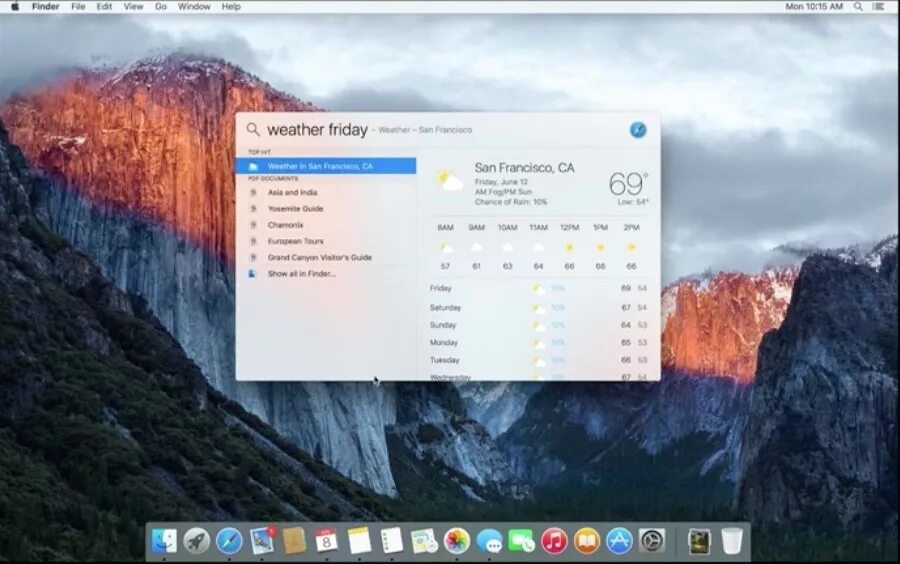
Task: Click the cloud icon under 10AM
Action: (x=507, y=247)
